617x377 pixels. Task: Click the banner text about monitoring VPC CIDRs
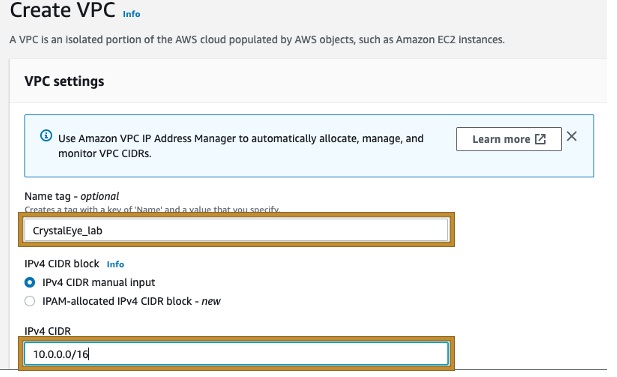[241, 146]
